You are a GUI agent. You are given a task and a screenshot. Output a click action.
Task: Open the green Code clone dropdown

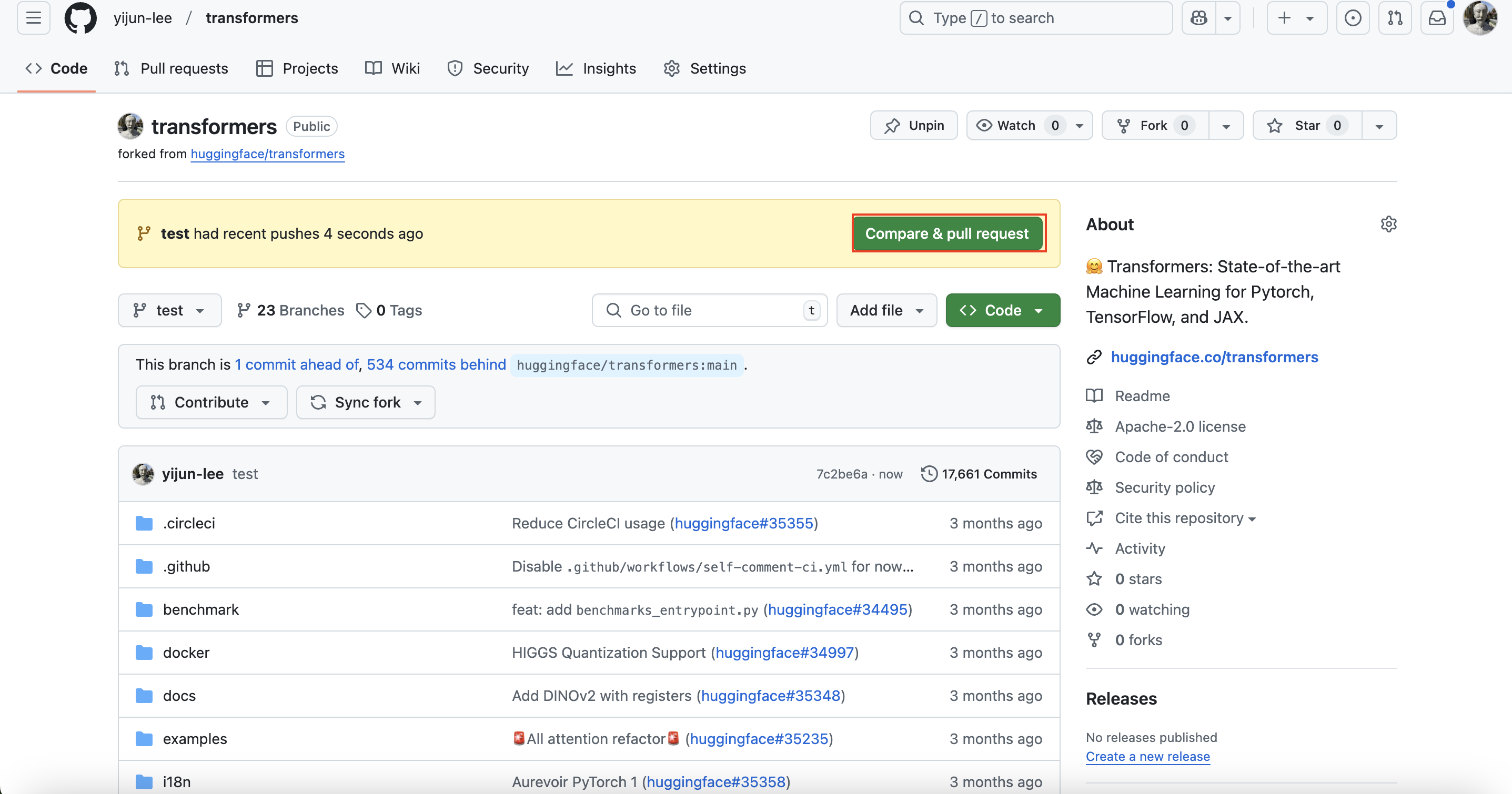tap(1003, 310)
